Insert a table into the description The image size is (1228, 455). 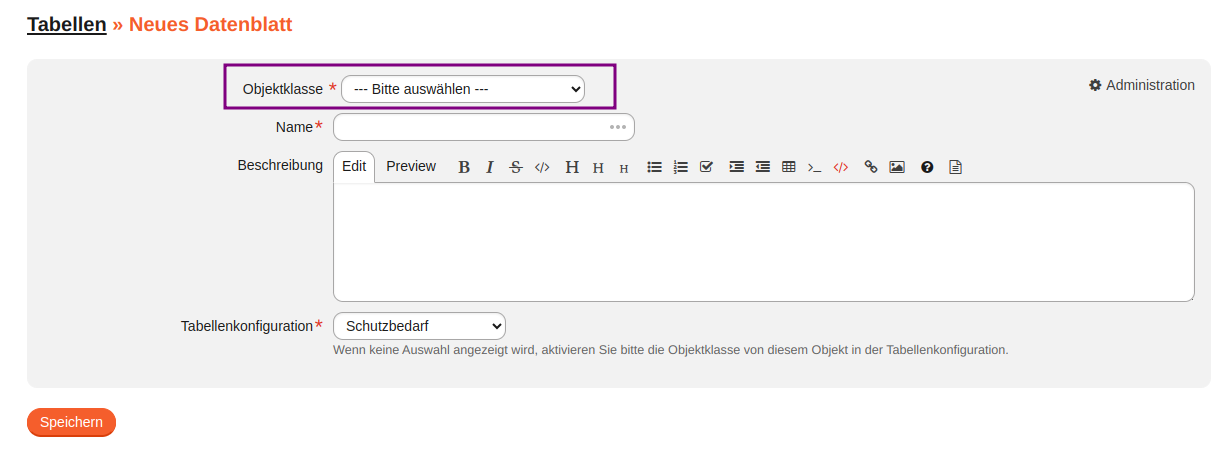pyautogui.click(x=788, y=167)
